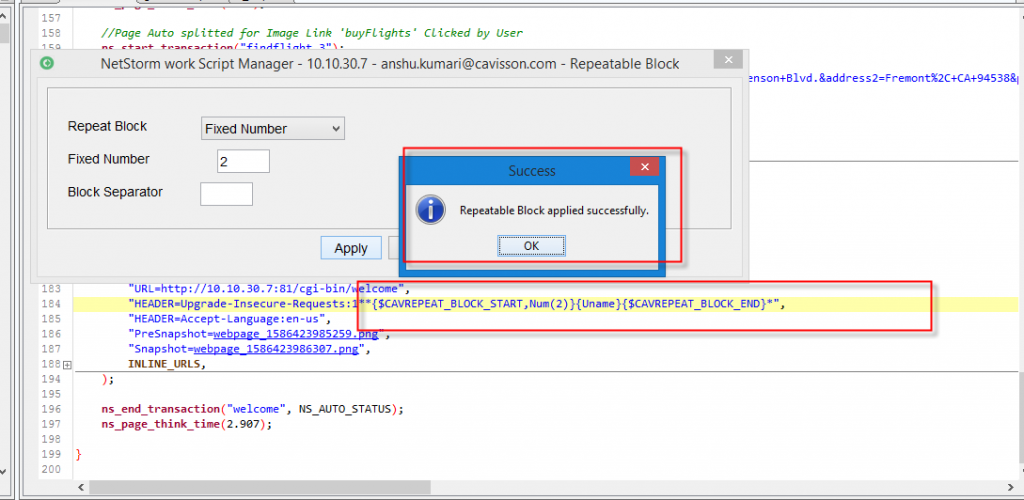Click the Apply button
The image size is (1024, 500).
click(350, 248)
